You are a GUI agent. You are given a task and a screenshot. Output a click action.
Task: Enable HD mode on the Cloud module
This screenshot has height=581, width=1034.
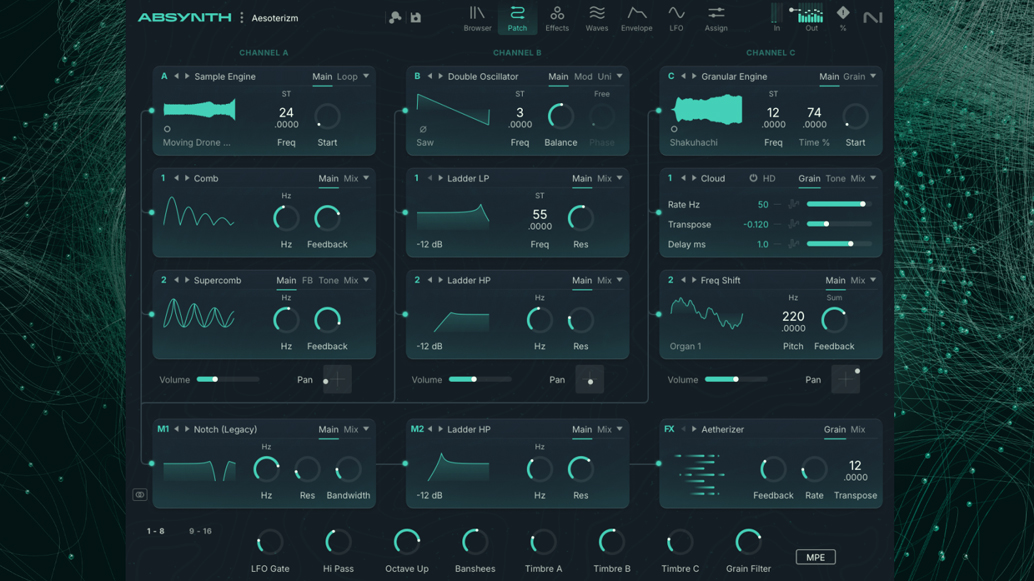point(768,178)
